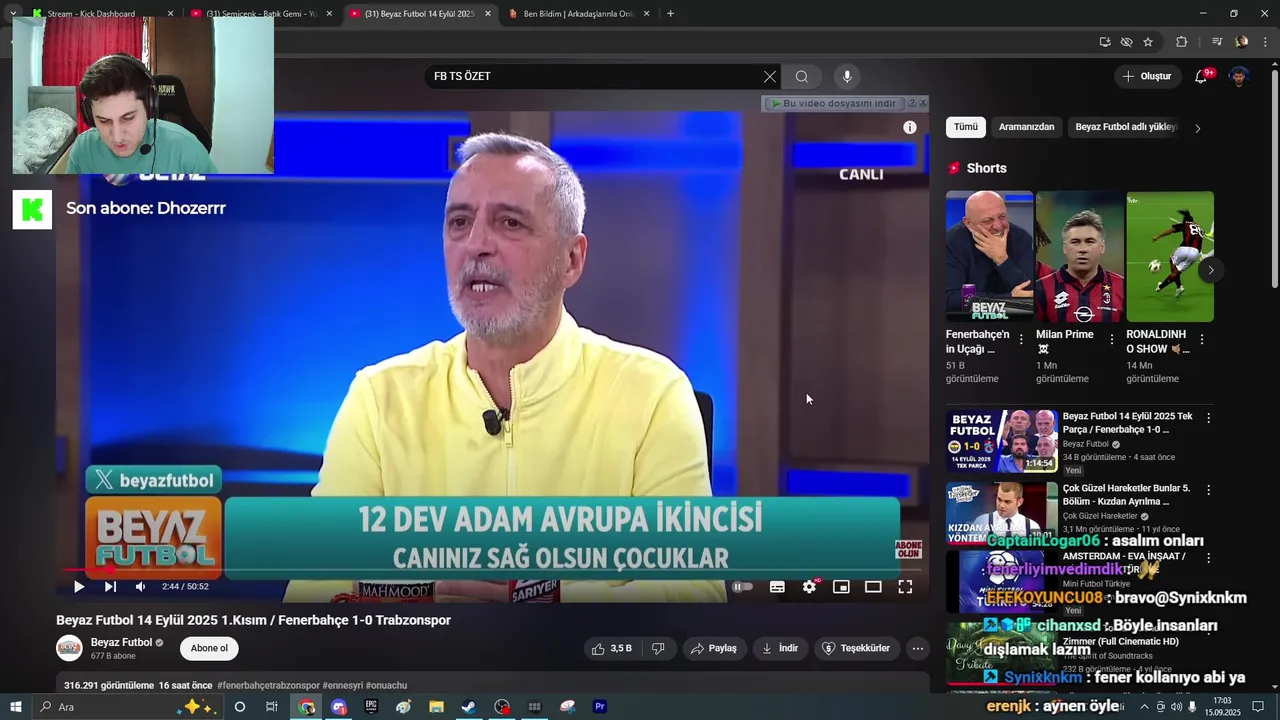Open File Explorer from taskbar
This screenshot has width=1280, height=720.
tap(436, 707)
